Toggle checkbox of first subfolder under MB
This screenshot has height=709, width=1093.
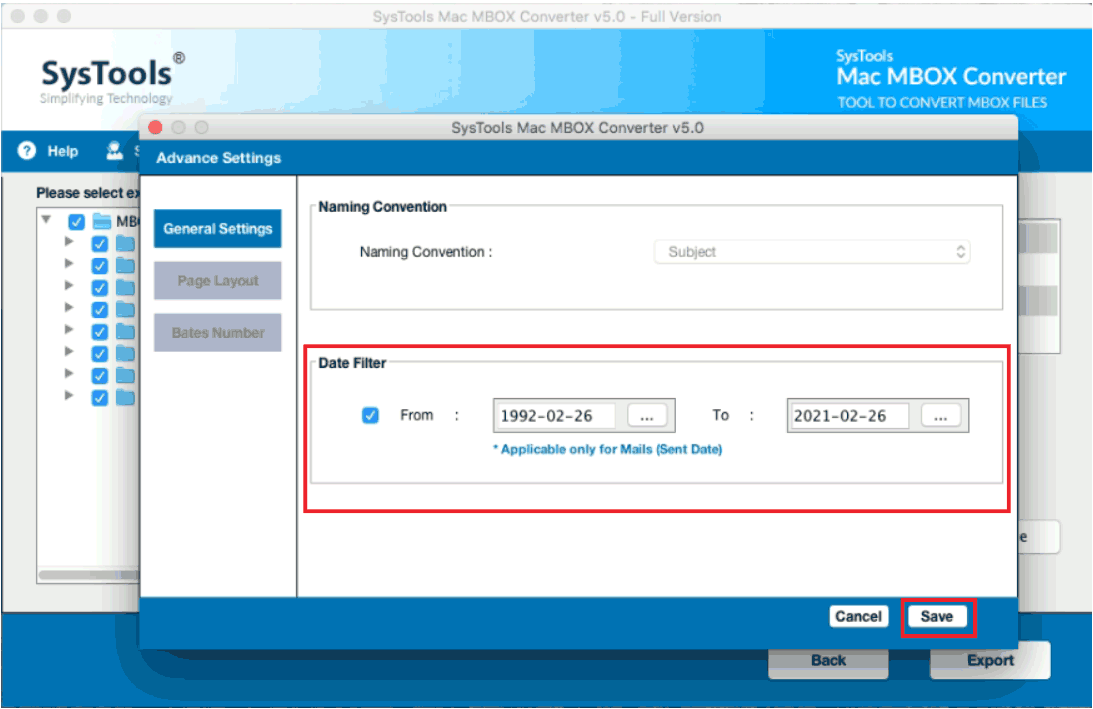point(100,244)
